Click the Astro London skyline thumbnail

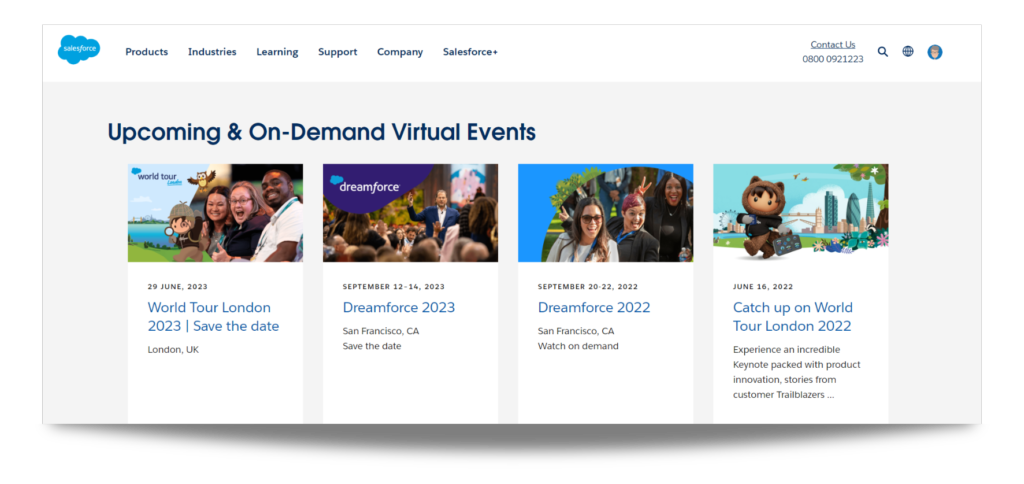tap(801, 213)
